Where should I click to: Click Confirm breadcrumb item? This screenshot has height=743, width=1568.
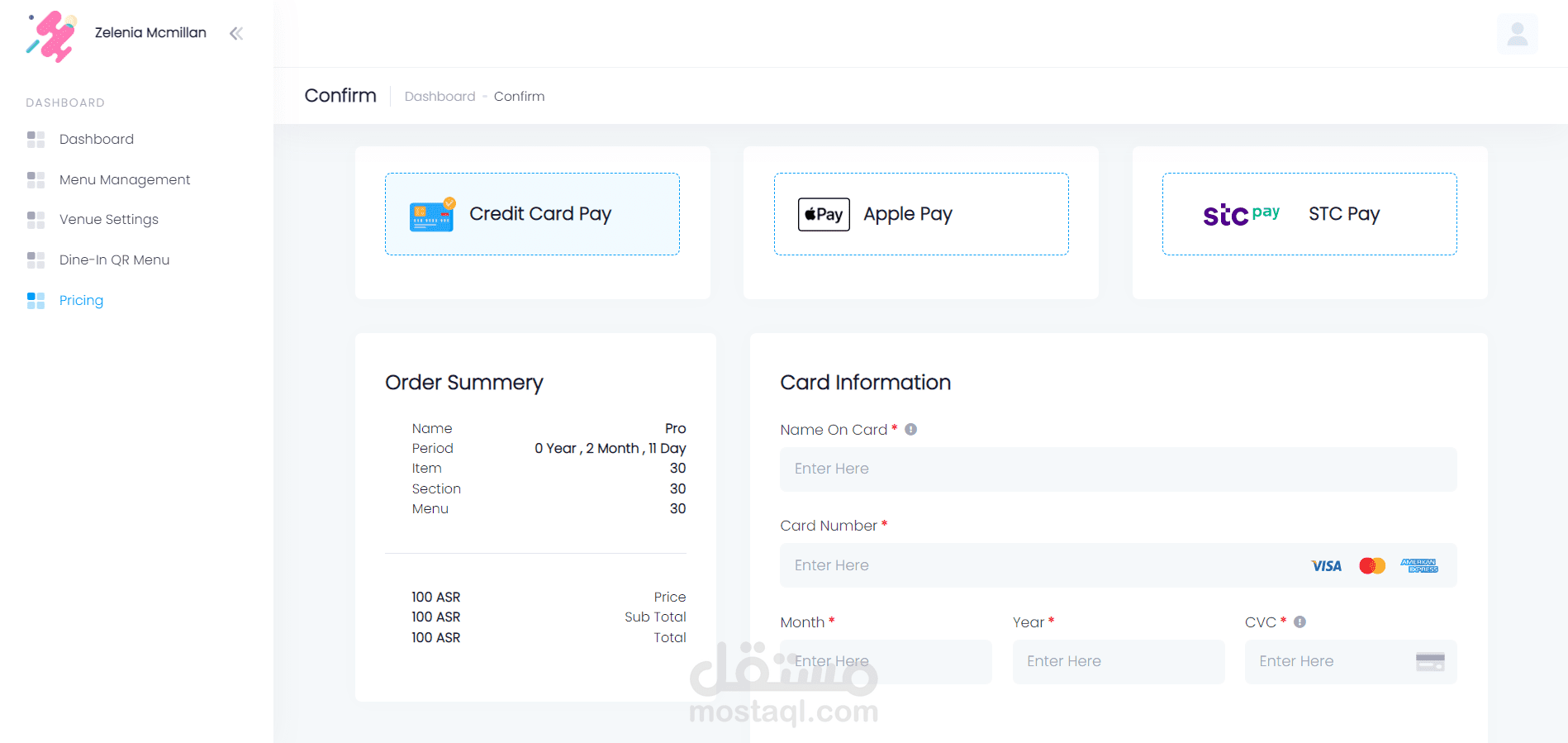click(x=519, y=97)
